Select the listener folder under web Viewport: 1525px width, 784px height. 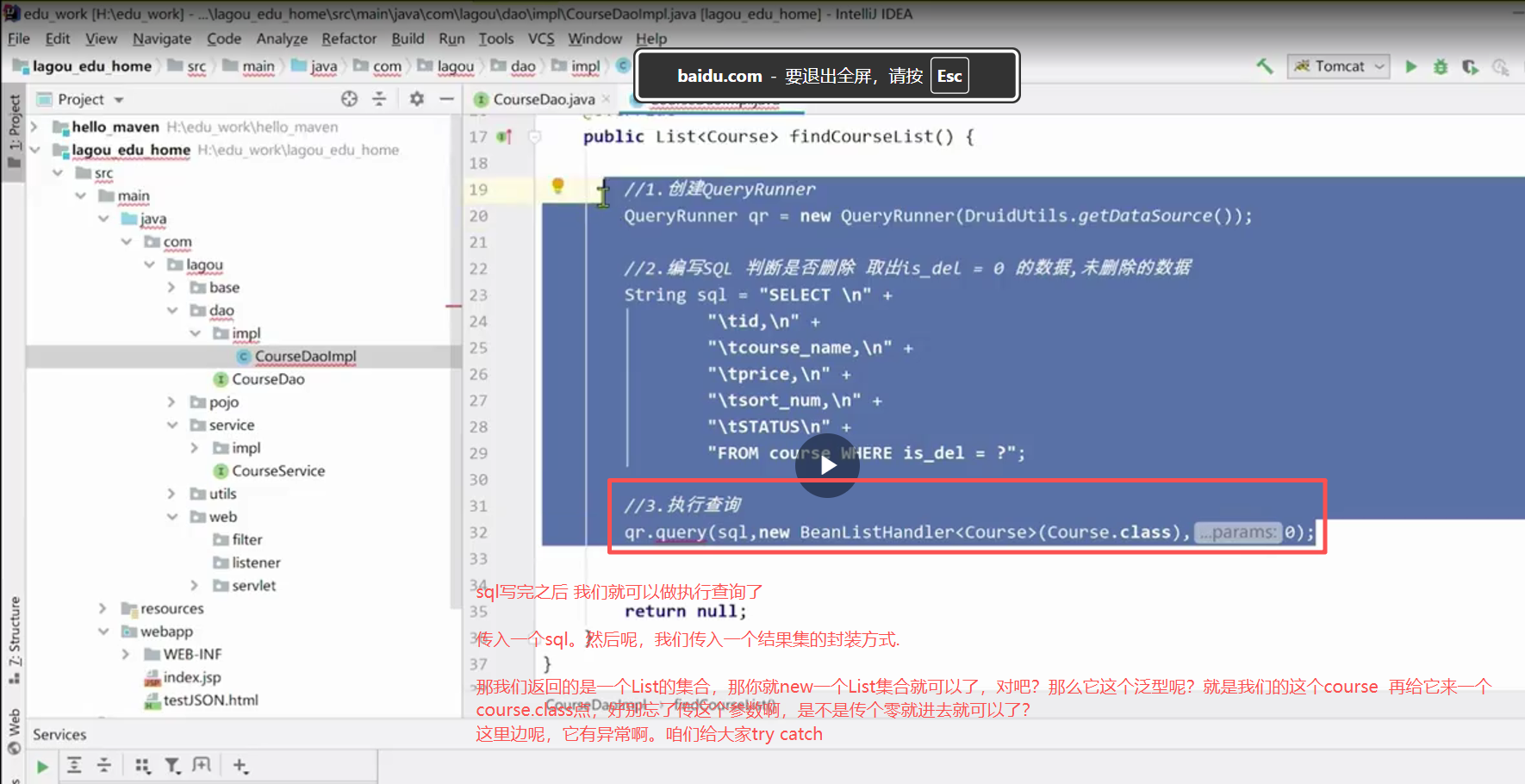tap(256, 563)
